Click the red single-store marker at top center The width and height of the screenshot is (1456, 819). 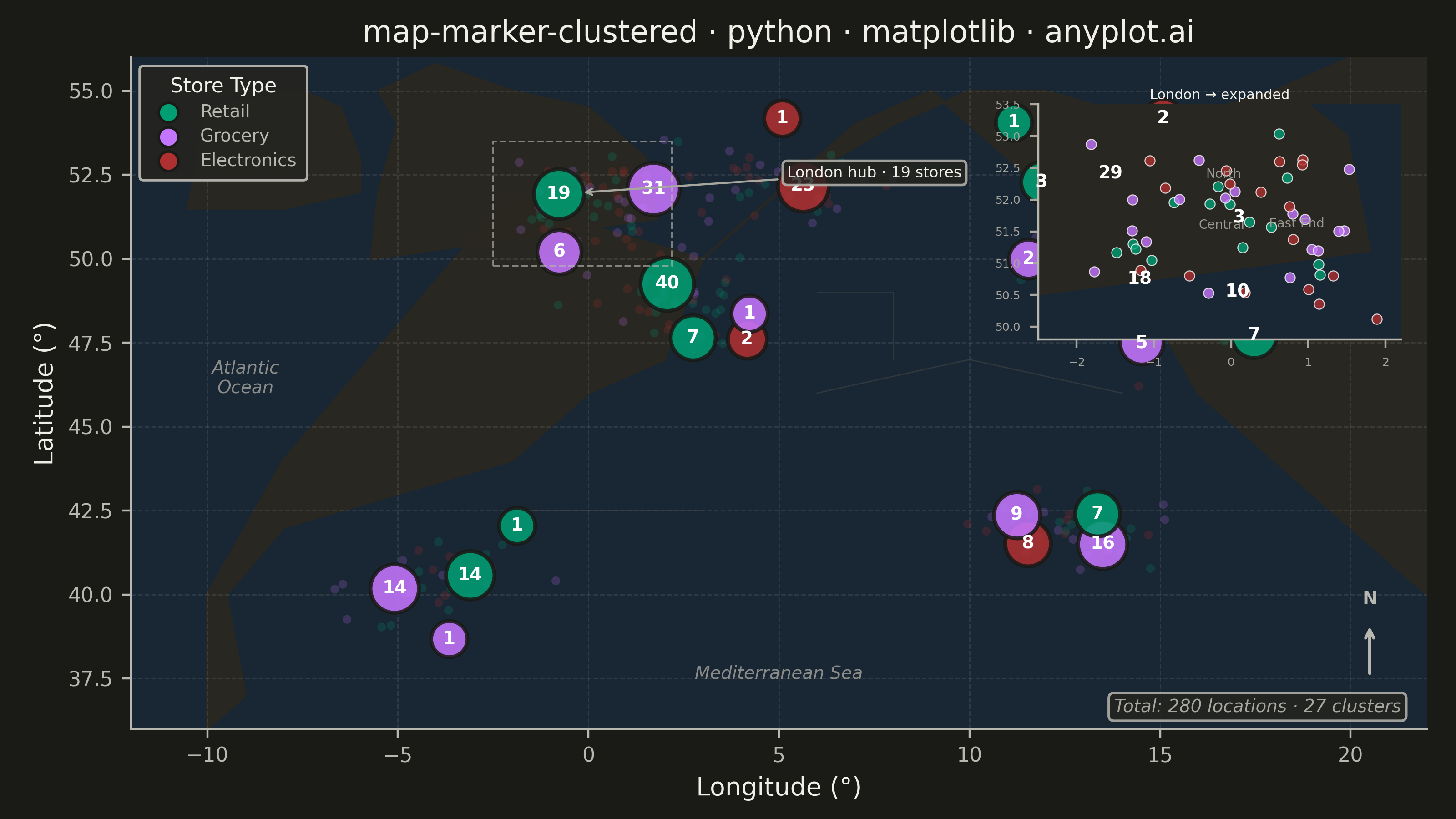[x=782, y=118]
